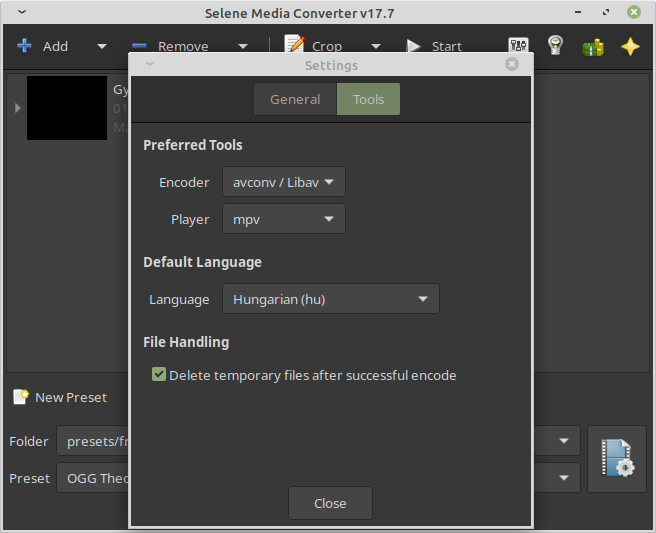The height and width of the screenshot is (533, 656).
Task: Select the Tools tab
Action: [x=368, y=99]
